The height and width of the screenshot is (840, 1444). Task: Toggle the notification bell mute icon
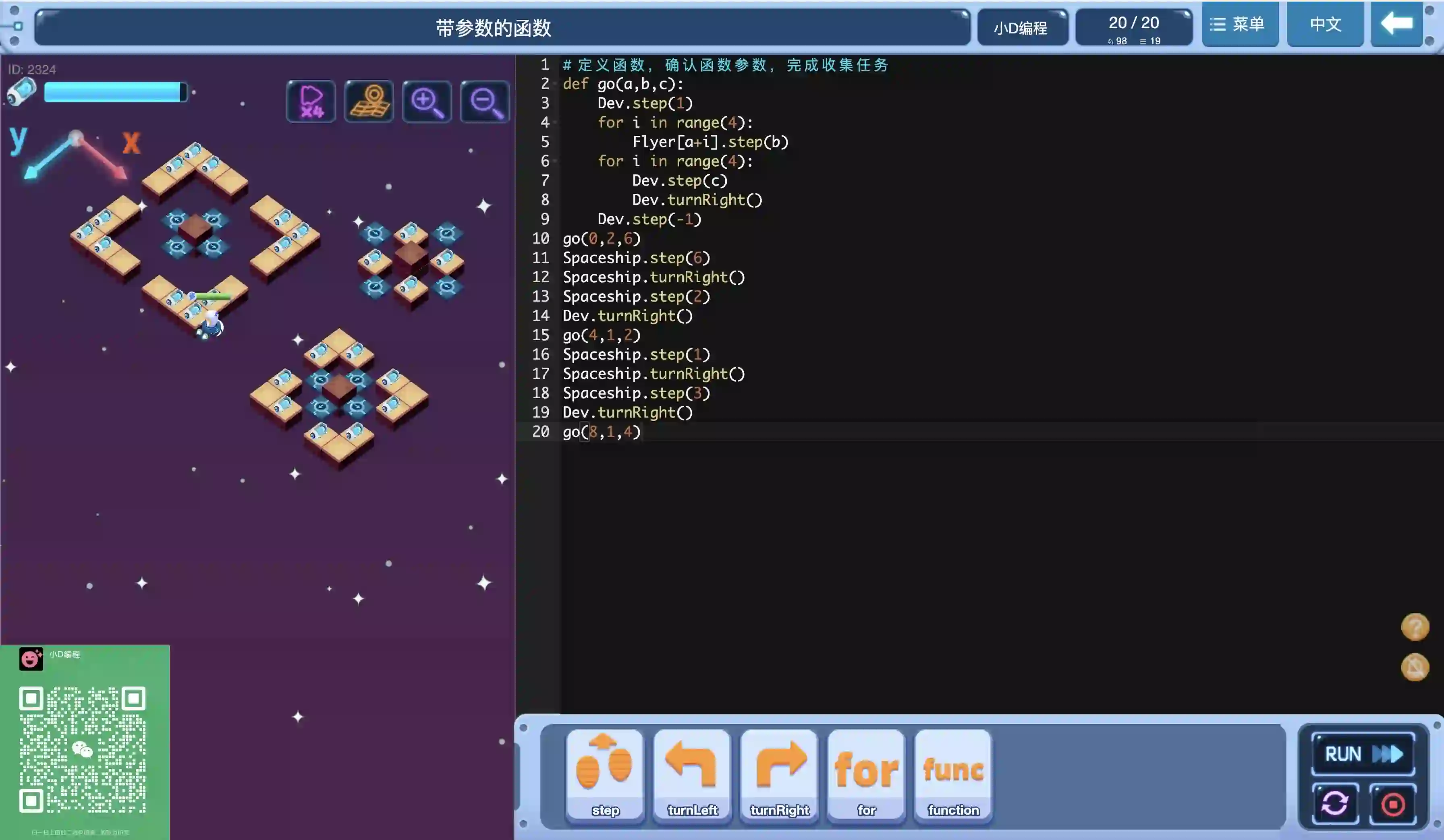pyautogui.click(x=1415, y=667)
